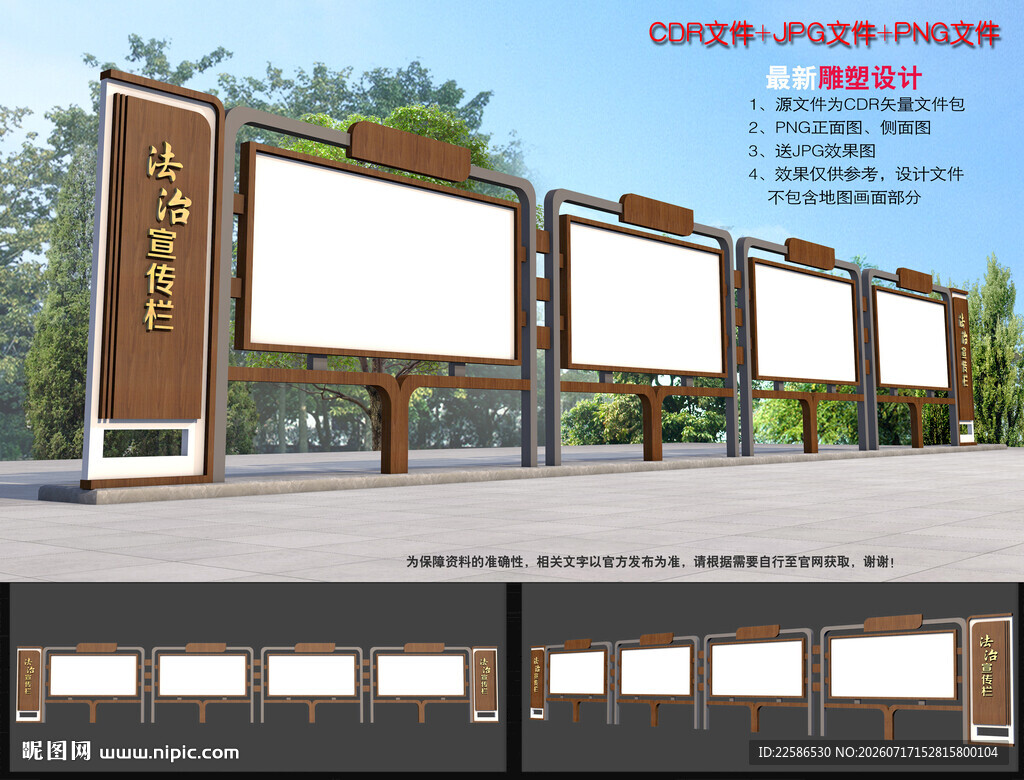Click the largest blank white display panel
Screen dimensions: 1024x780
tap(381, 257)
